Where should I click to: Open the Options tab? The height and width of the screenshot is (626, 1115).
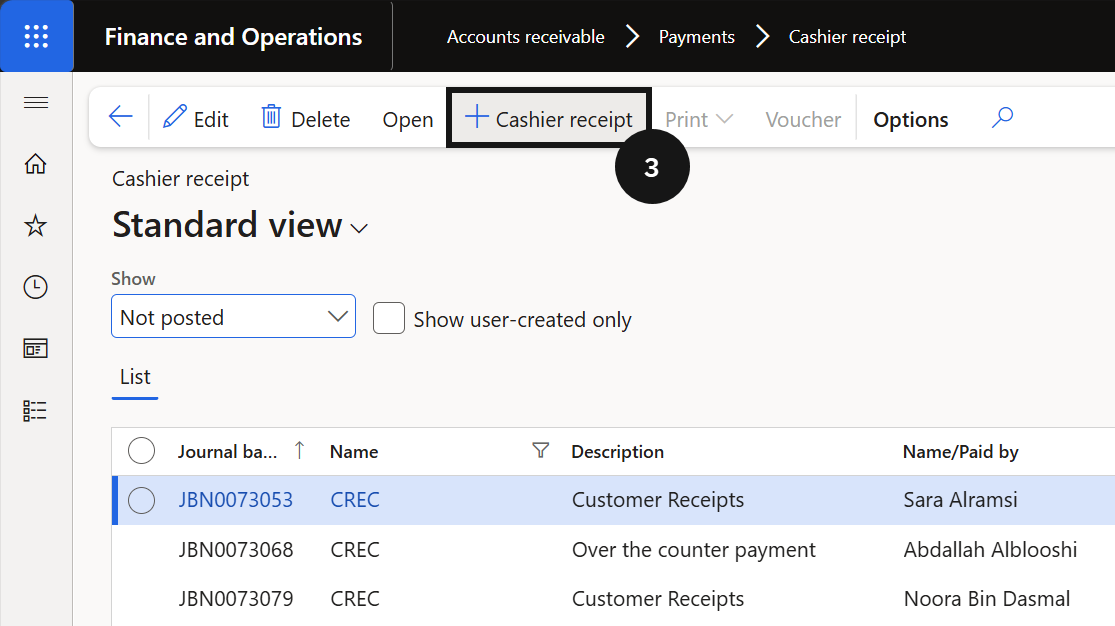point(910,120)
